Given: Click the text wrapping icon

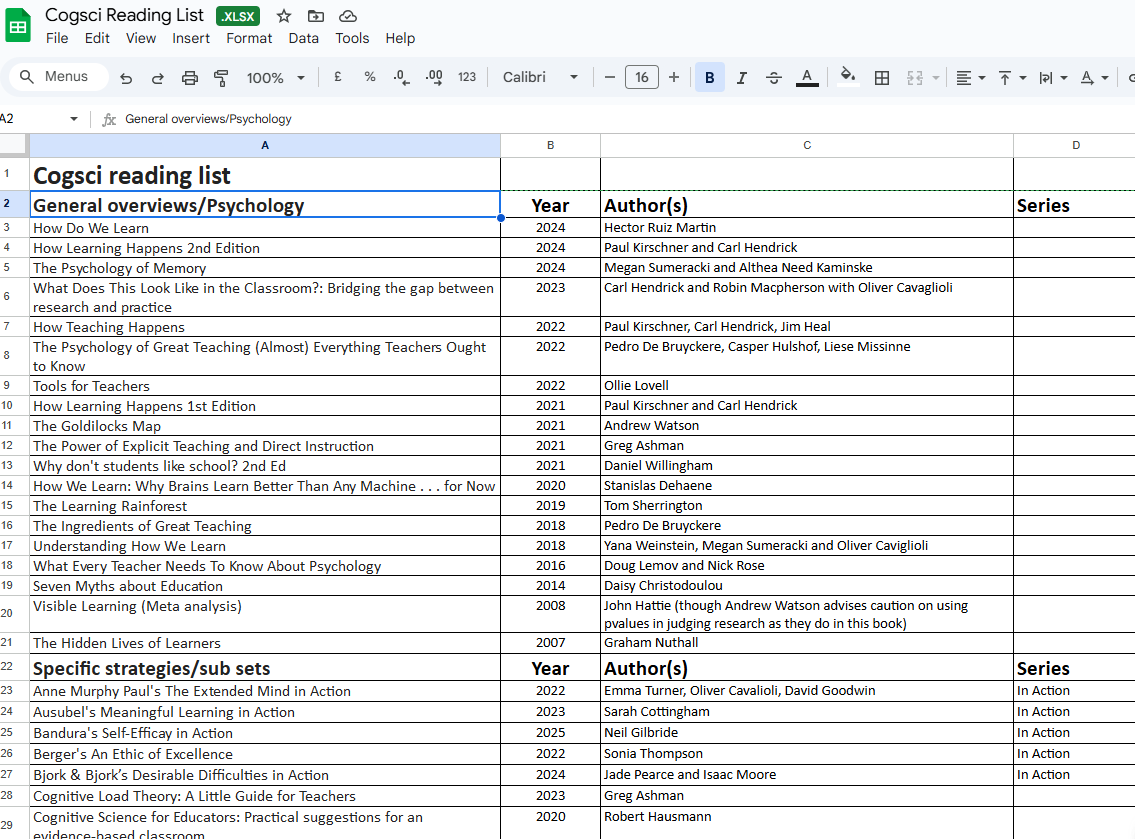Looking at the screenshot, I should pyautogui.click(x=1046, y=77).
